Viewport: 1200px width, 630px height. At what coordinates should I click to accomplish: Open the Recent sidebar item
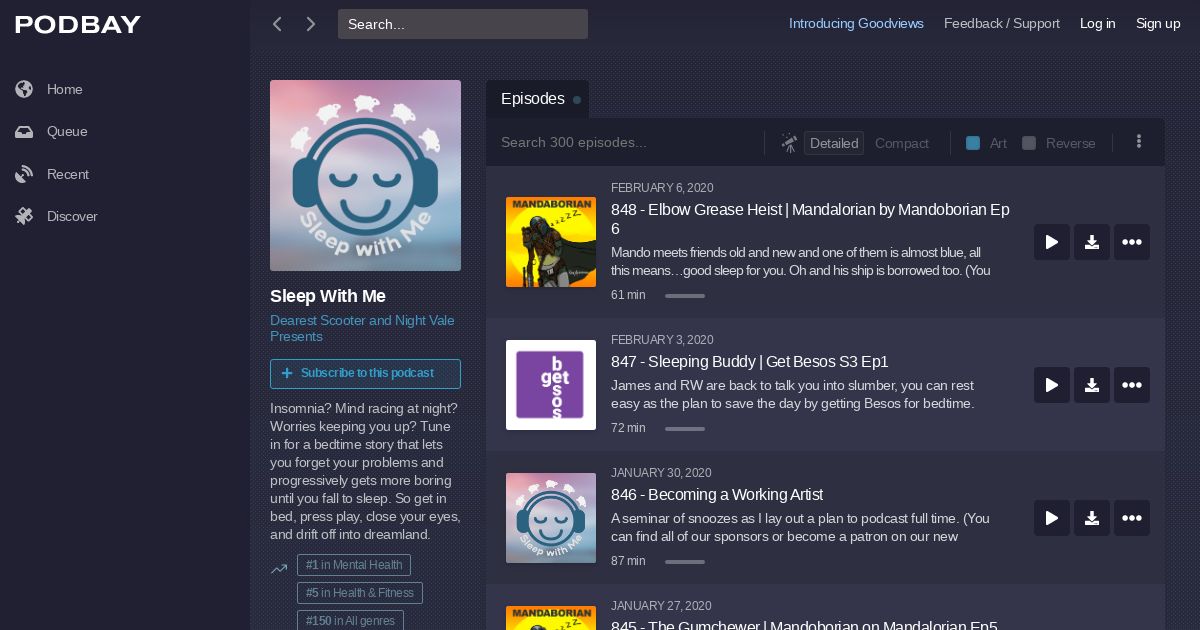(53, 174)
